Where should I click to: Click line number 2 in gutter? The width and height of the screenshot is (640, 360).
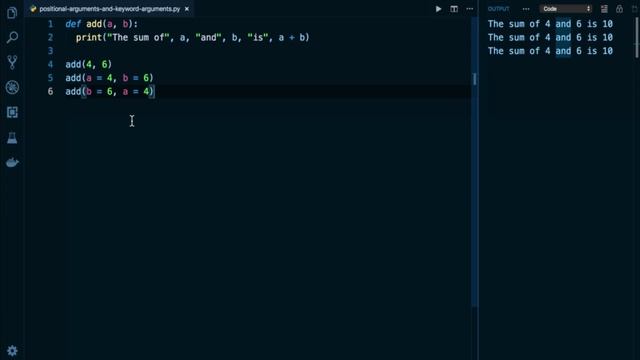coord(50,38)
